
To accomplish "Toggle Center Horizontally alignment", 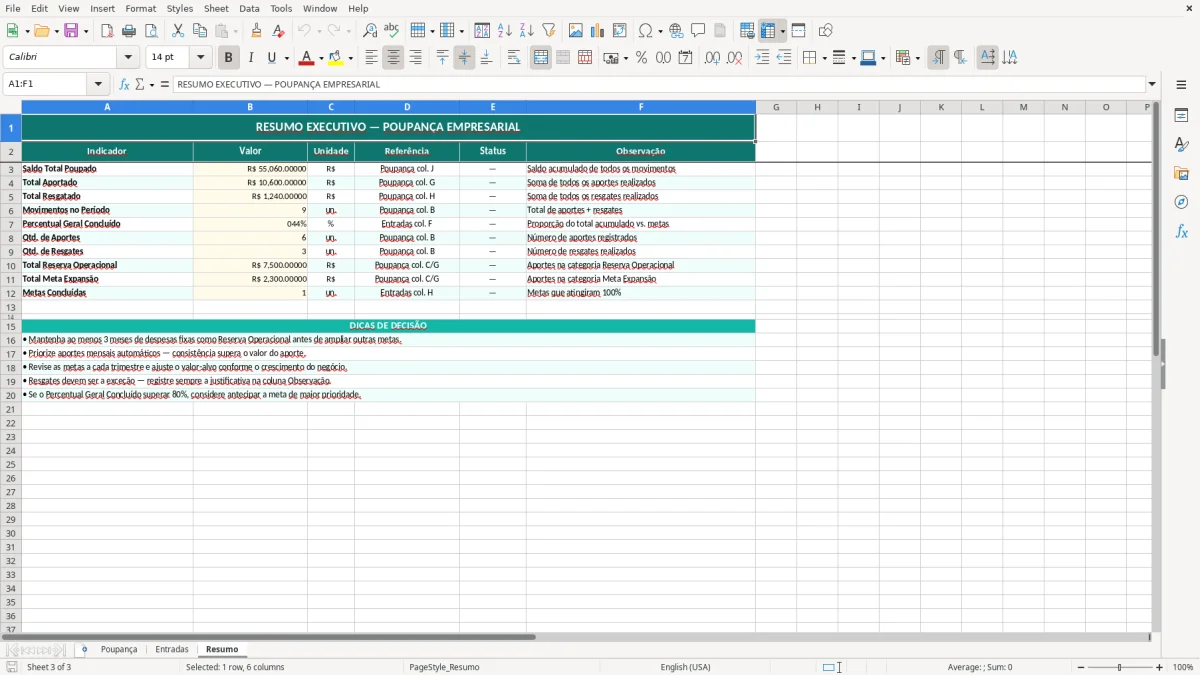I will coord(394,58).
